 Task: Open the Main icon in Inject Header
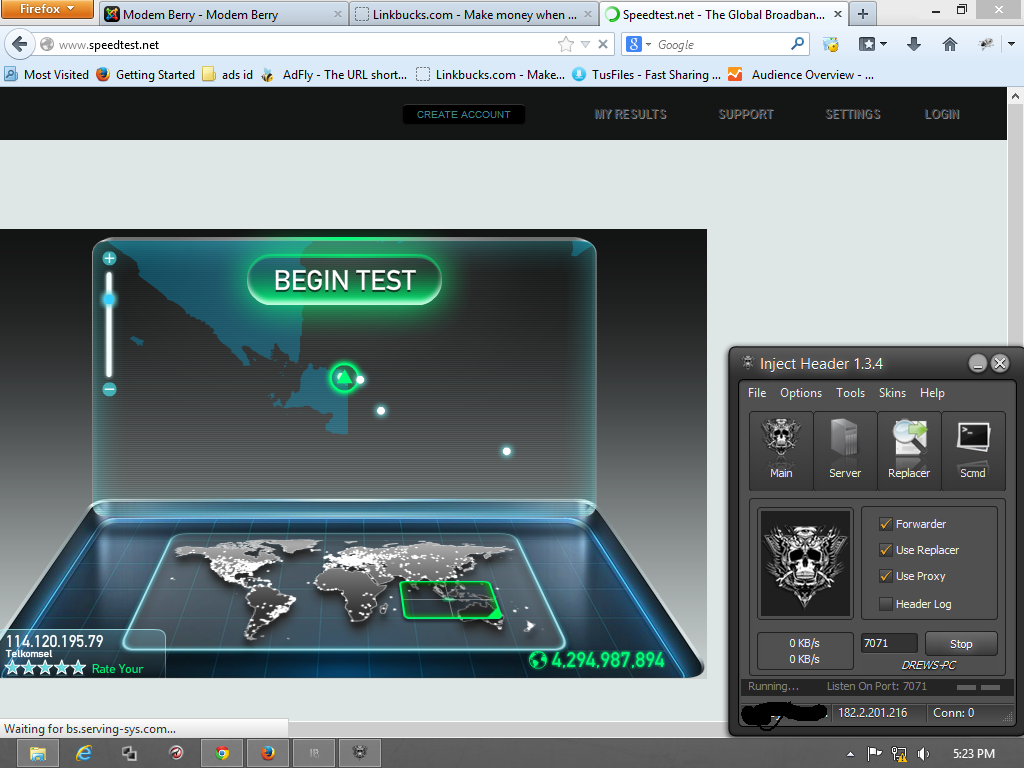click(781, 450)
